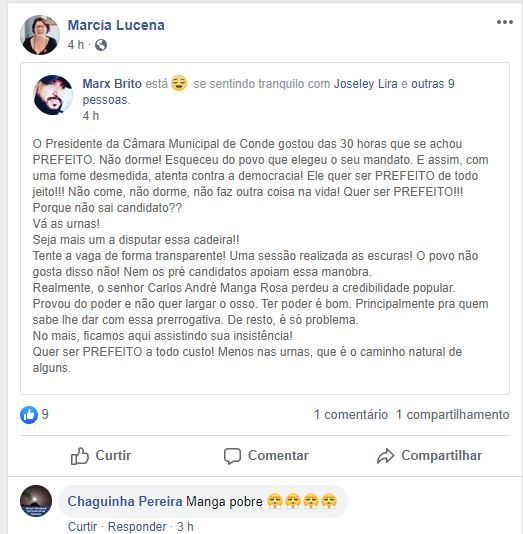The width and height of the screenshot is (523, 534).
Task: Open Marcia Lucena's profile picture
Action: click(40, 35)
